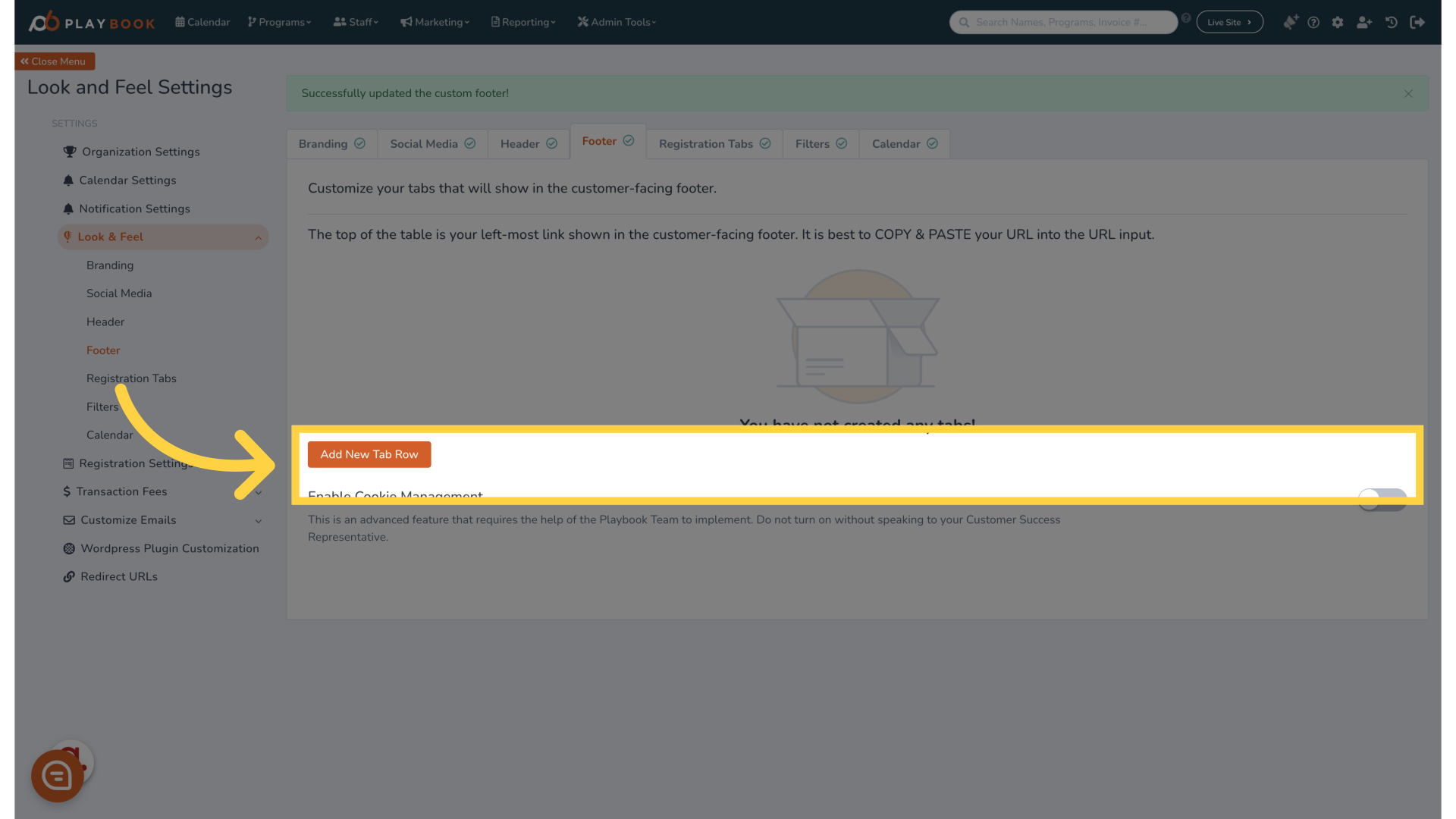
Task: Click the user profile icon
Action: (1364, 22)
